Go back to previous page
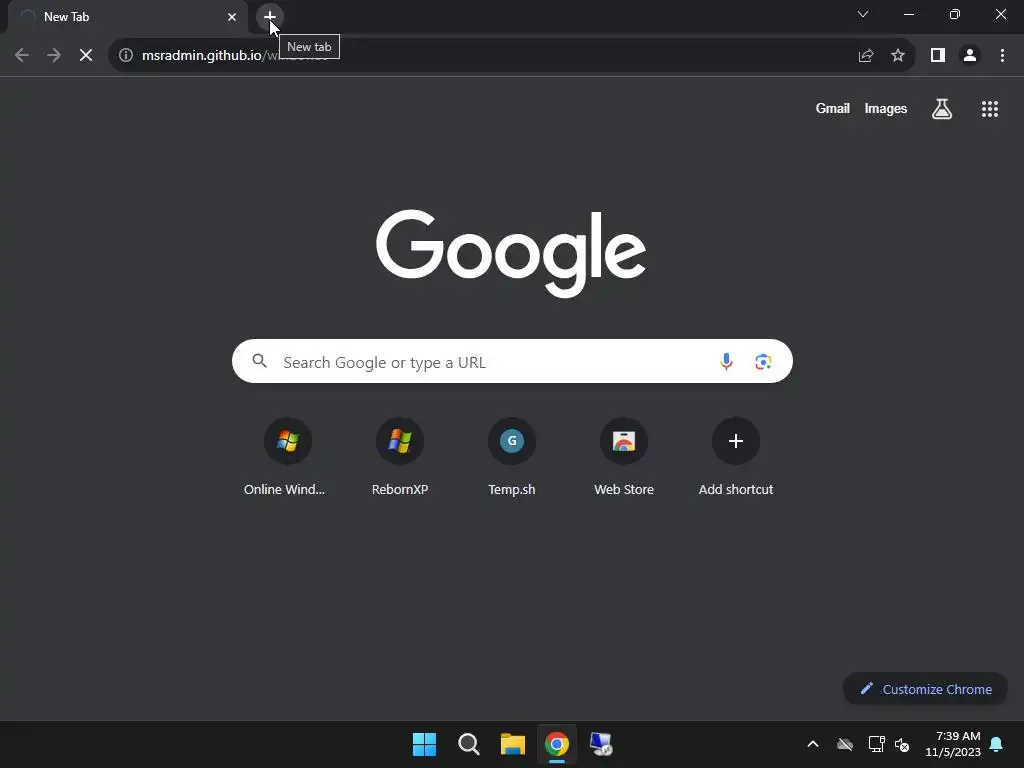 click(22, 56)
